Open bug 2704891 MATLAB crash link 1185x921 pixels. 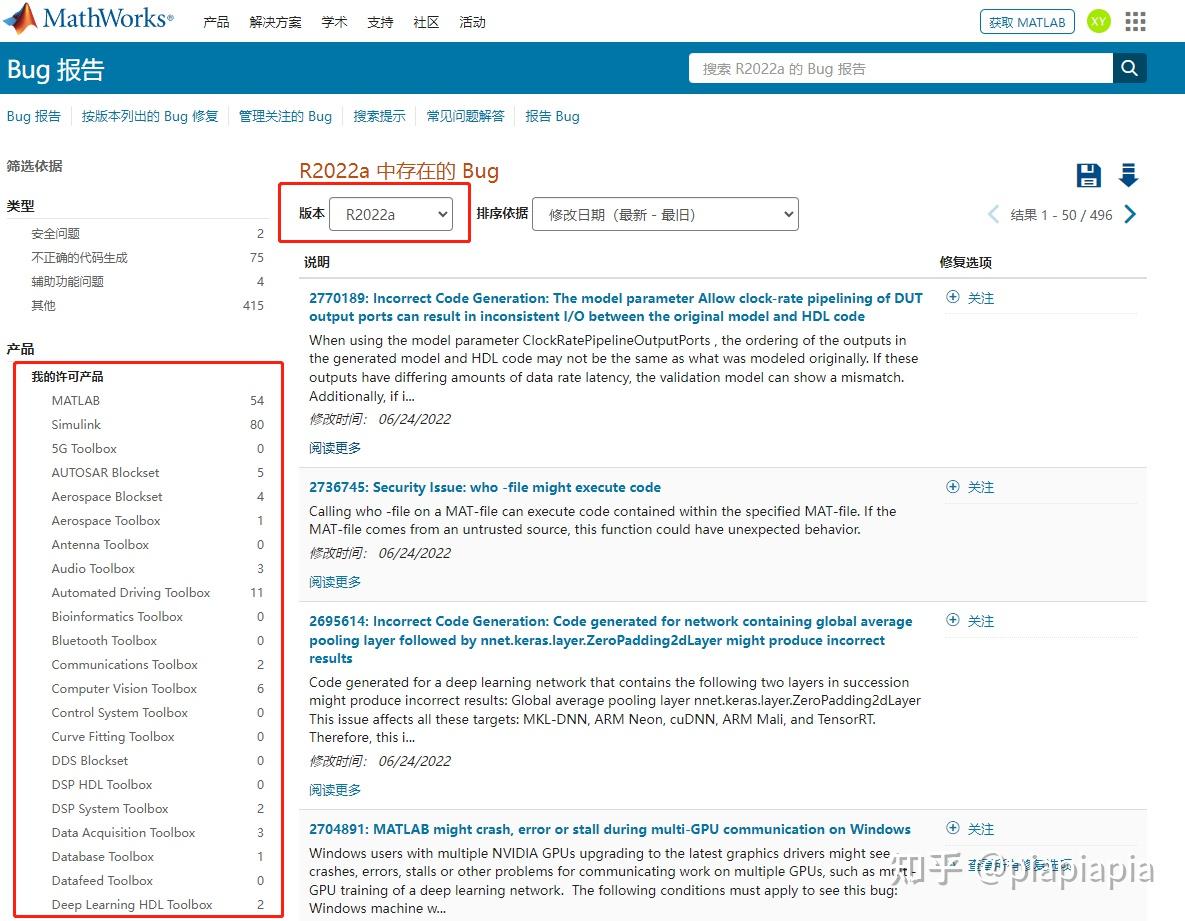[610, 829]
